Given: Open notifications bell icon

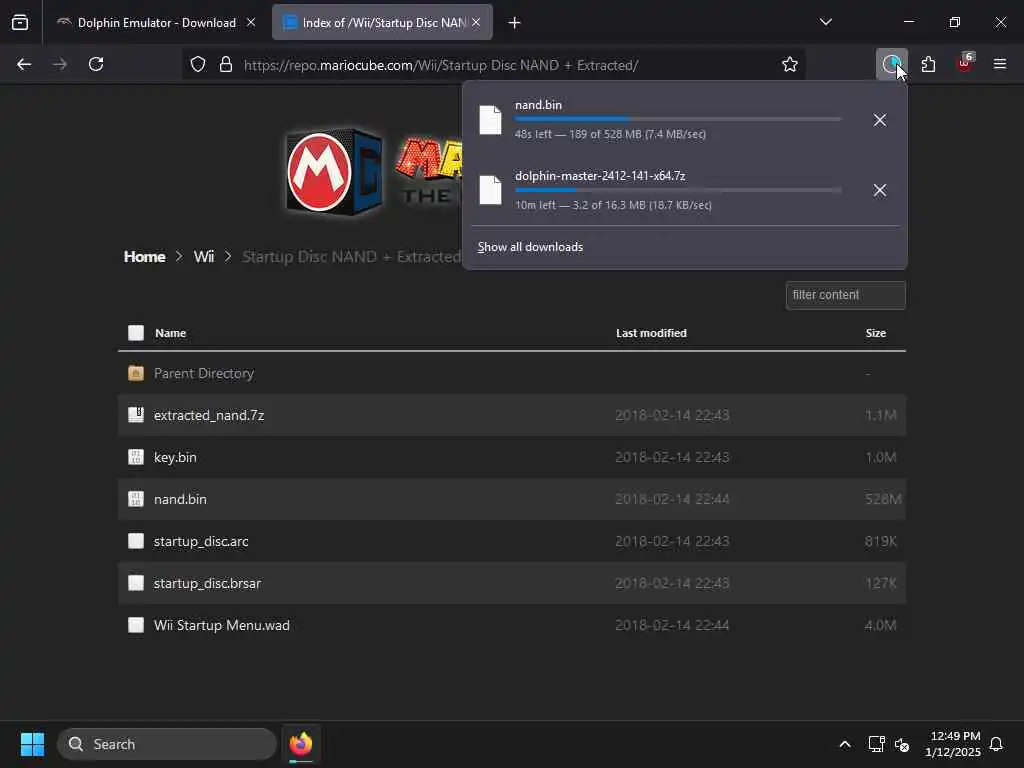Looking at the screenshot, I should pos(997,744).
